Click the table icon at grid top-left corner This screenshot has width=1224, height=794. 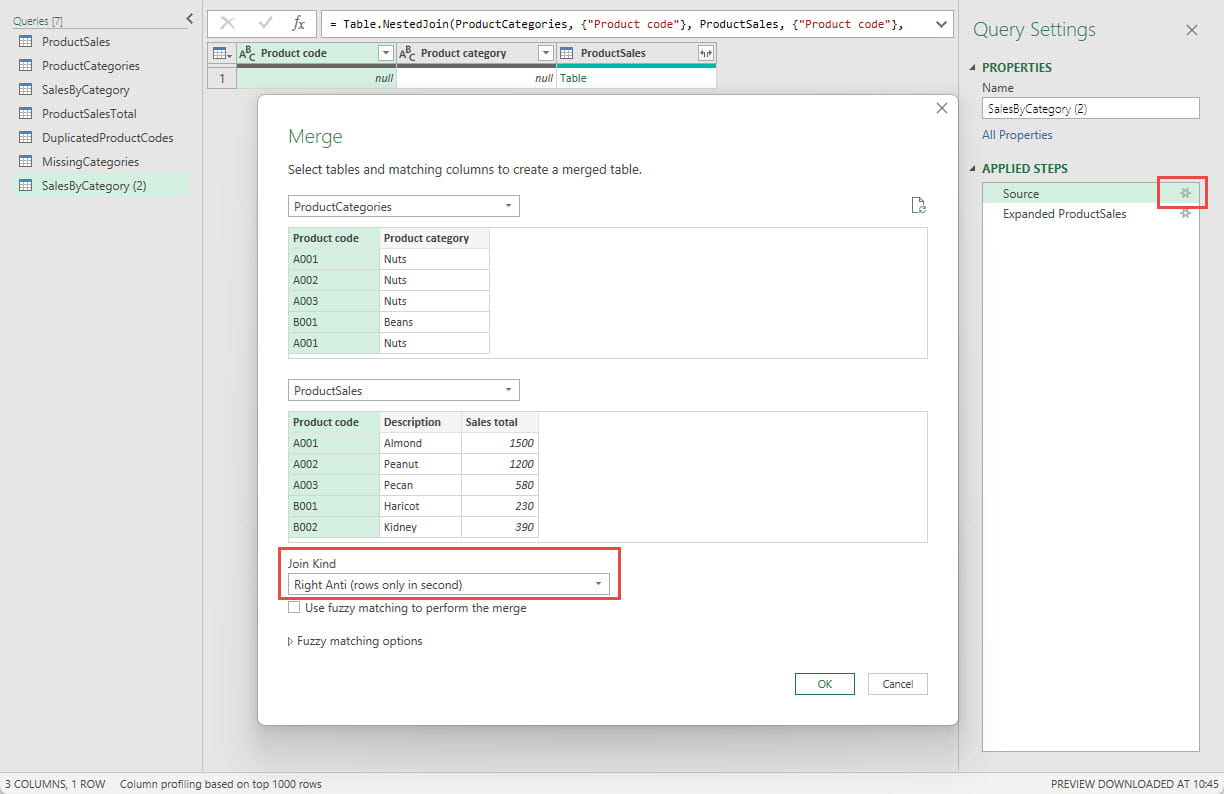[221, 53]
